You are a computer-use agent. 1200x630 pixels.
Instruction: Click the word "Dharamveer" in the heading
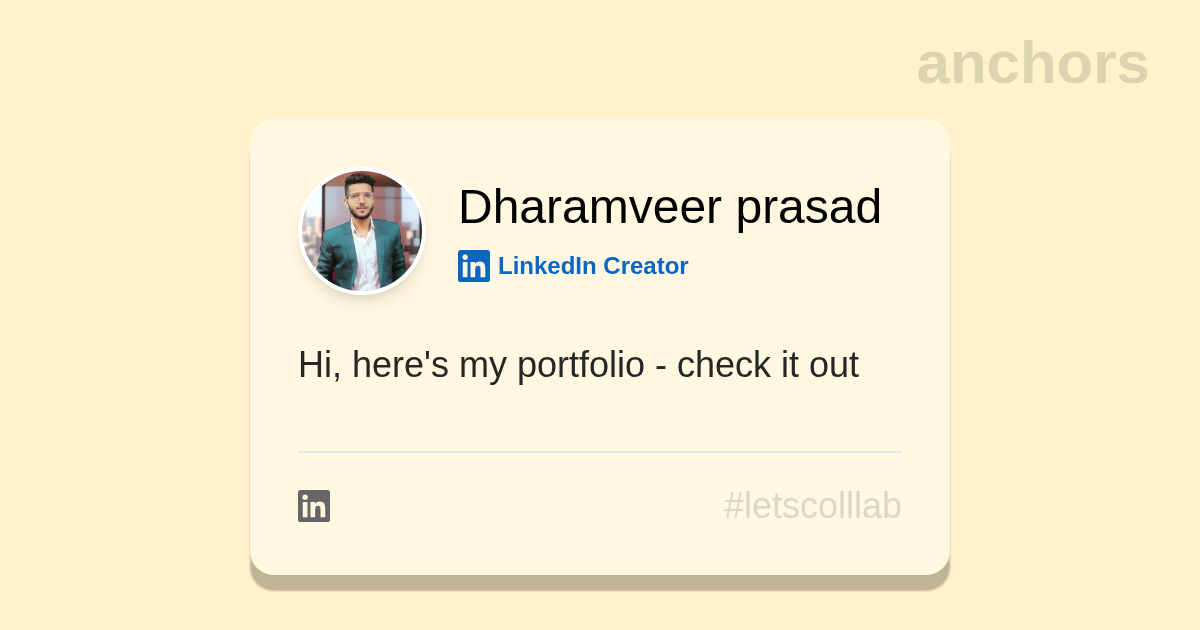click(589, 207)
